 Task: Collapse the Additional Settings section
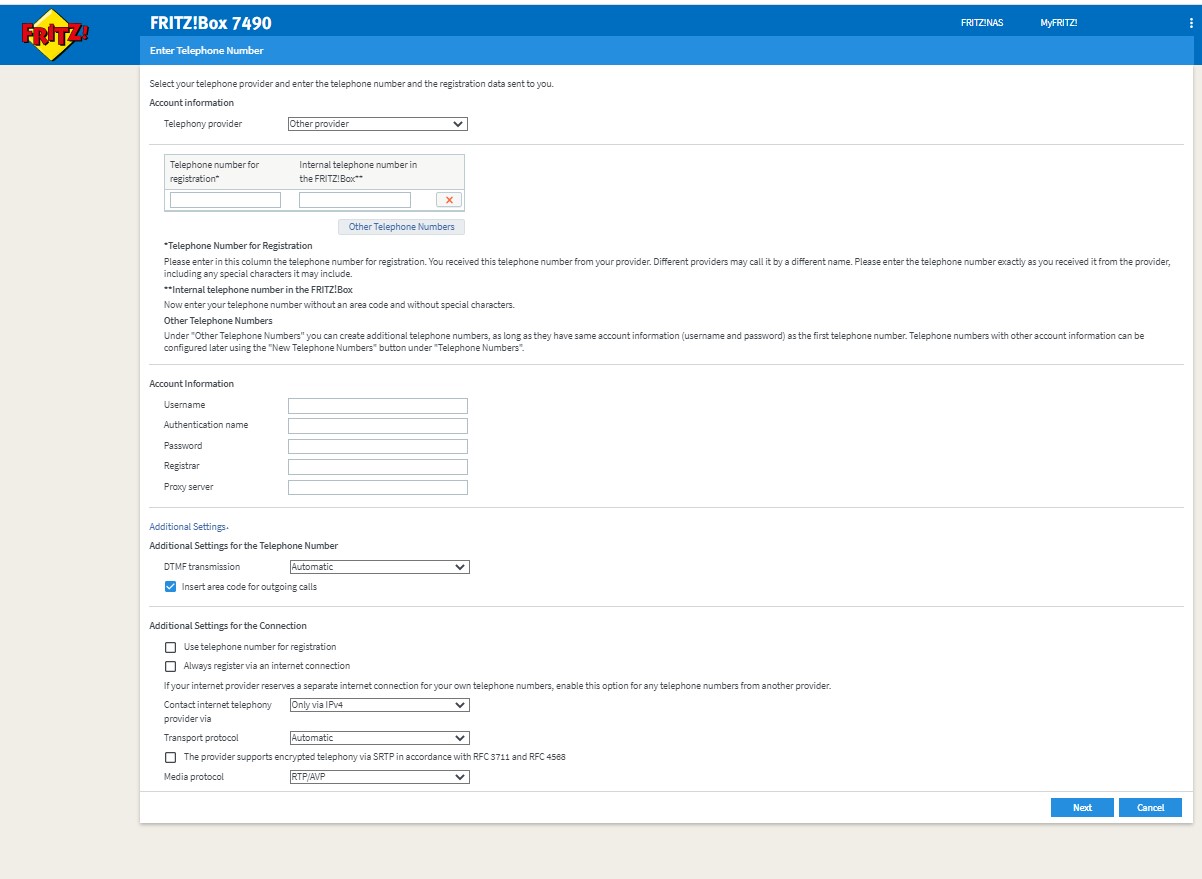click(x=188, y=527)
